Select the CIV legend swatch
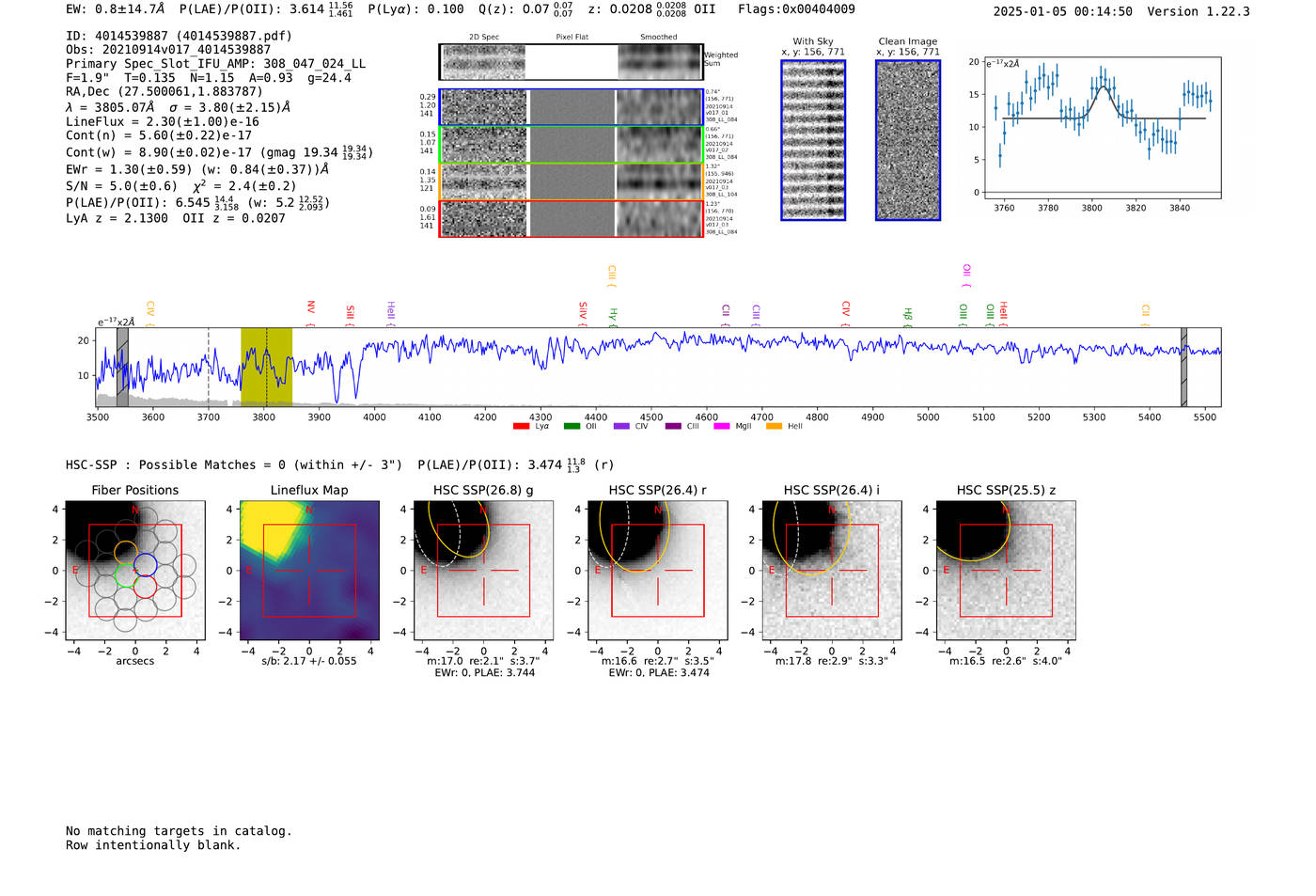This screenshot has height=896, width=1316. coord(621,427)
